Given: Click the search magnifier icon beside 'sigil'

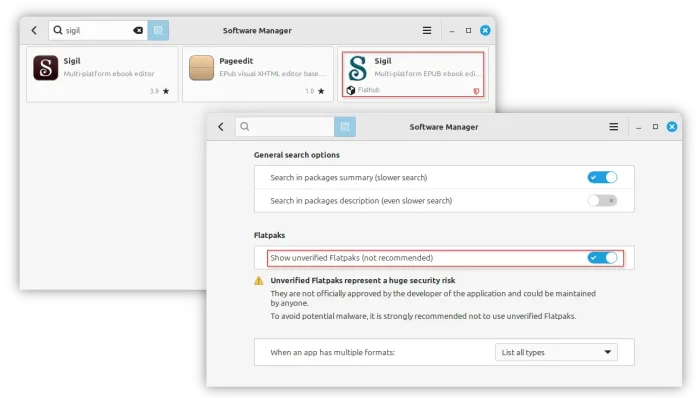Looking at the screenshot, I should coord(58,30).
